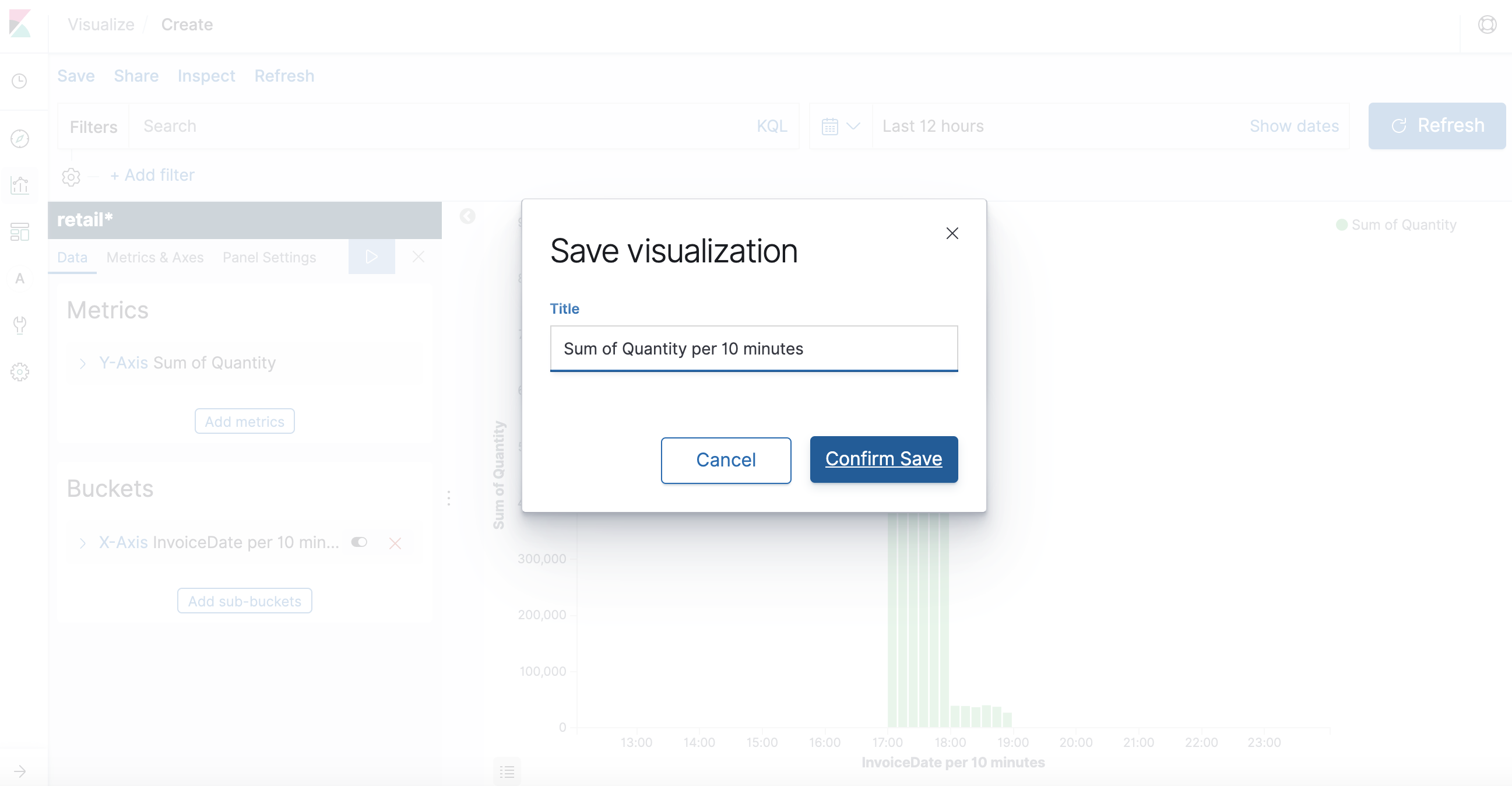
Task: Expand the X-Axis InvoiceDate bucket
Action: pos(83,543)
